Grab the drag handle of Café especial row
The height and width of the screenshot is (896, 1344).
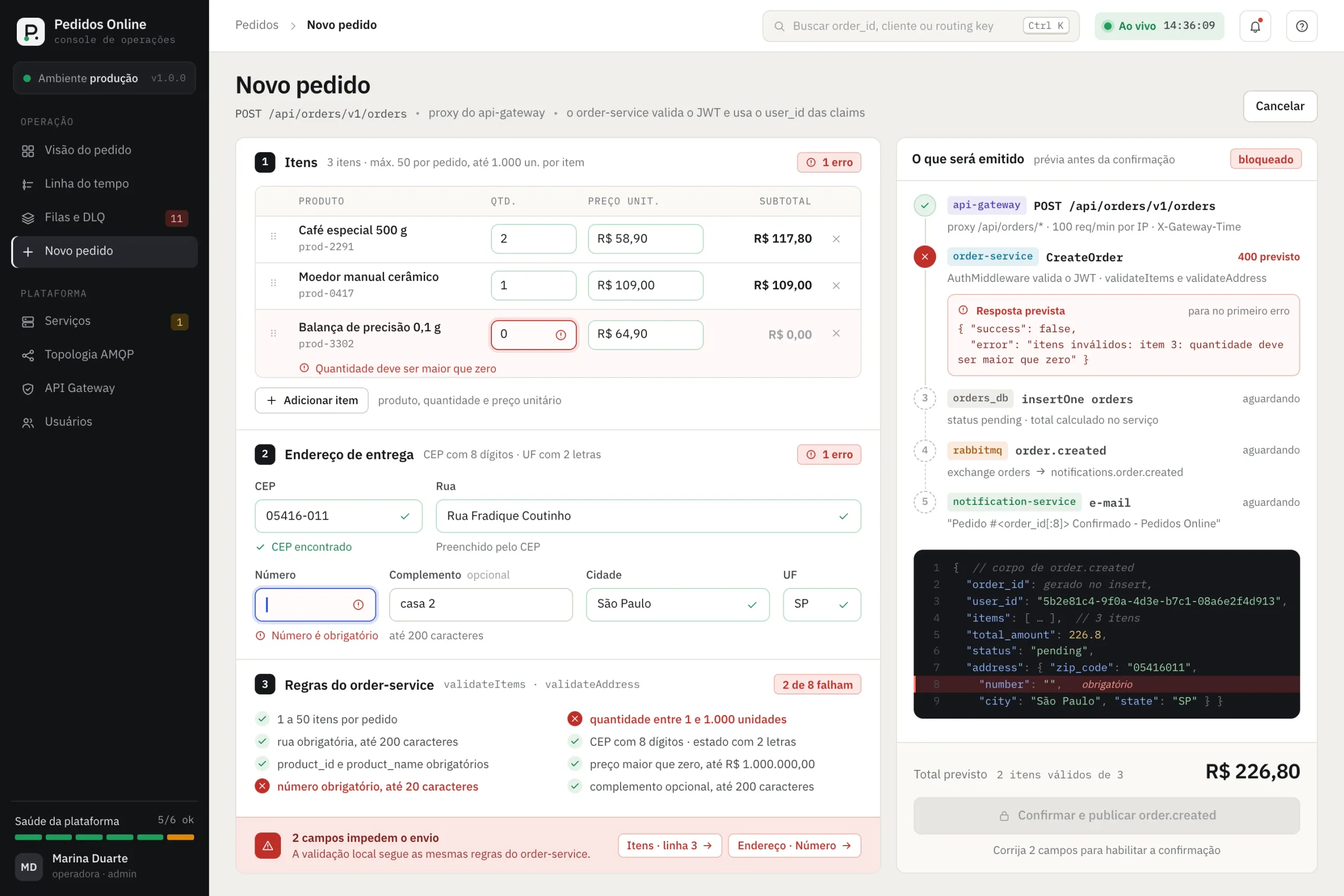pos(273,236)
